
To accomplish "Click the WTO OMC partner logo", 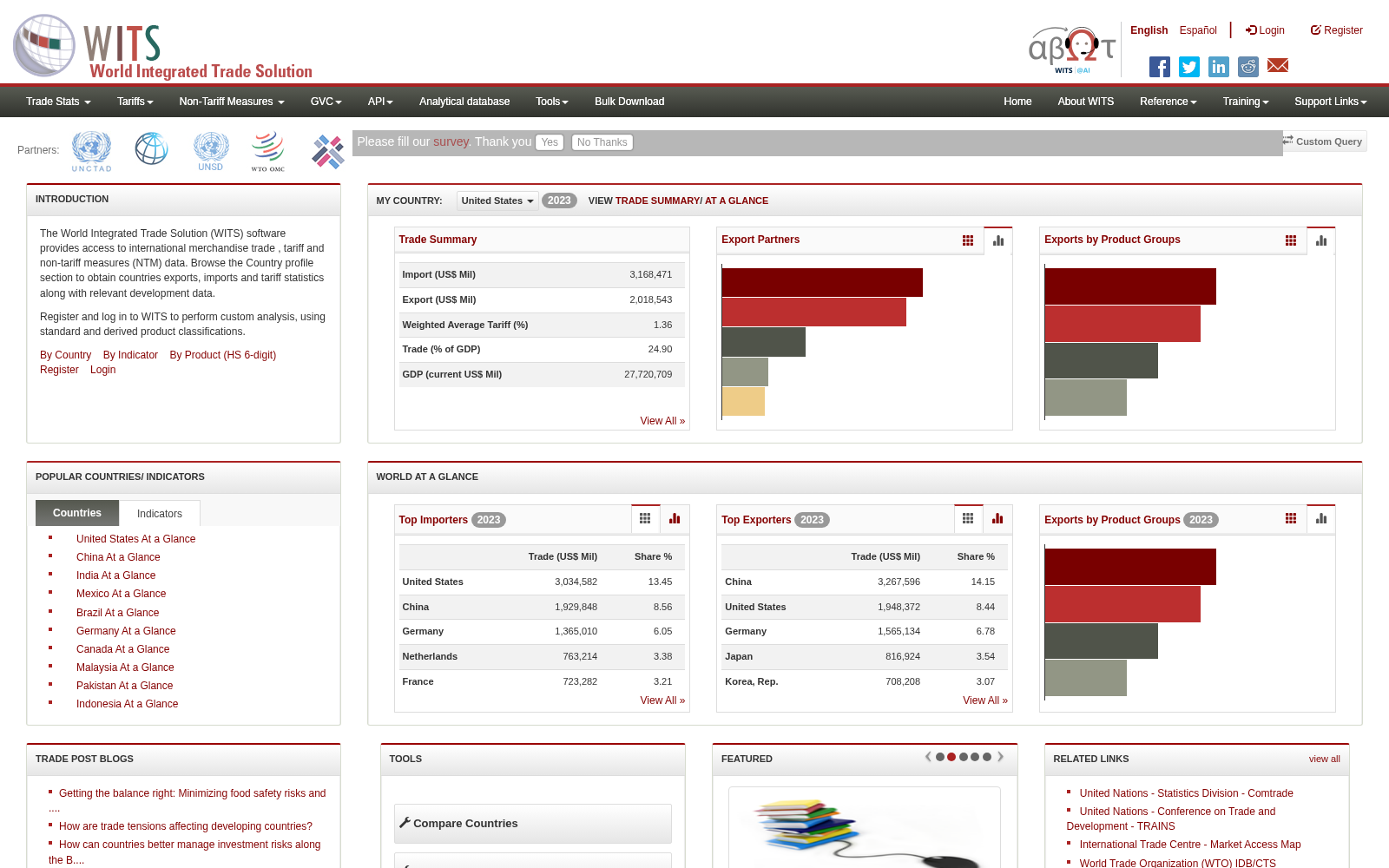I will pyautogui.click(x=268, y=151).
